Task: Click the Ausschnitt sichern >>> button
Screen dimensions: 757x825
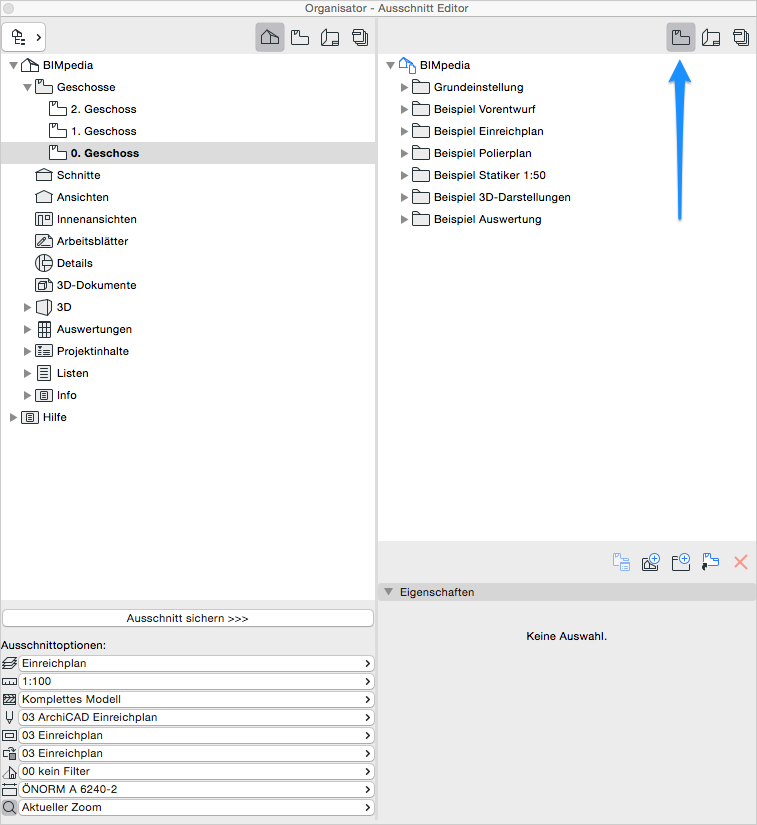Action: pyautogui.click(x=188, y=618)
